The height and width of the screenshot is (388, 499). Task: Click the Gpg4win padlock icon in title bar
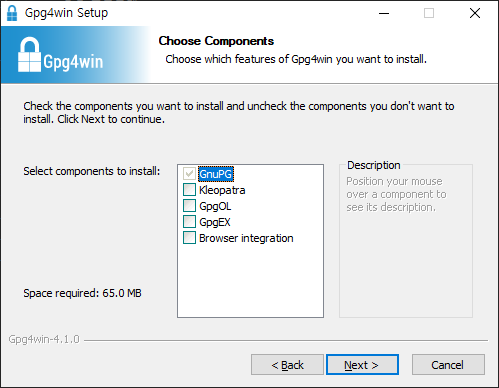(12, 13)
